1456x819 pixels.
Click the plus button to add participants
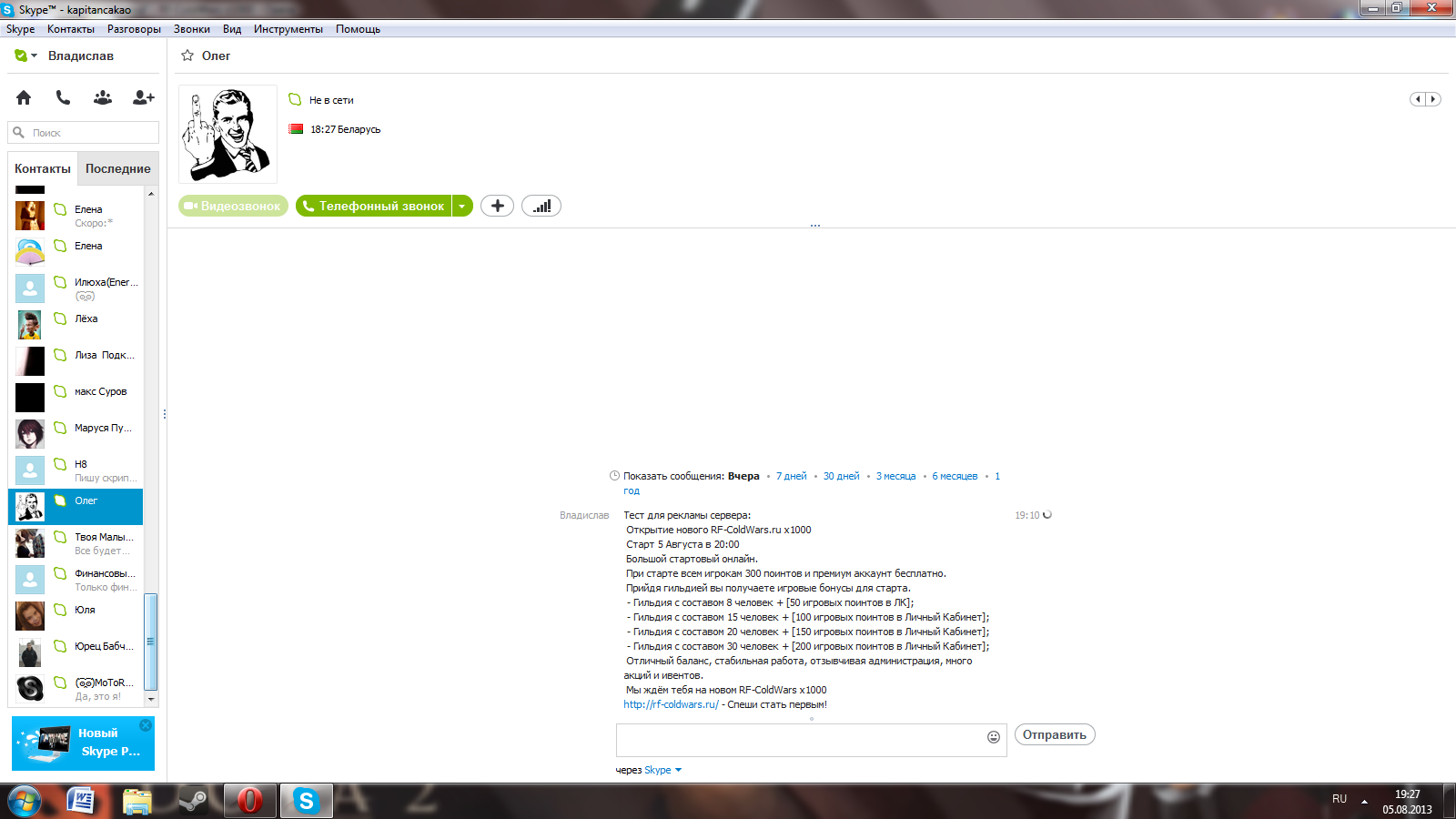[x=497, y=207]
